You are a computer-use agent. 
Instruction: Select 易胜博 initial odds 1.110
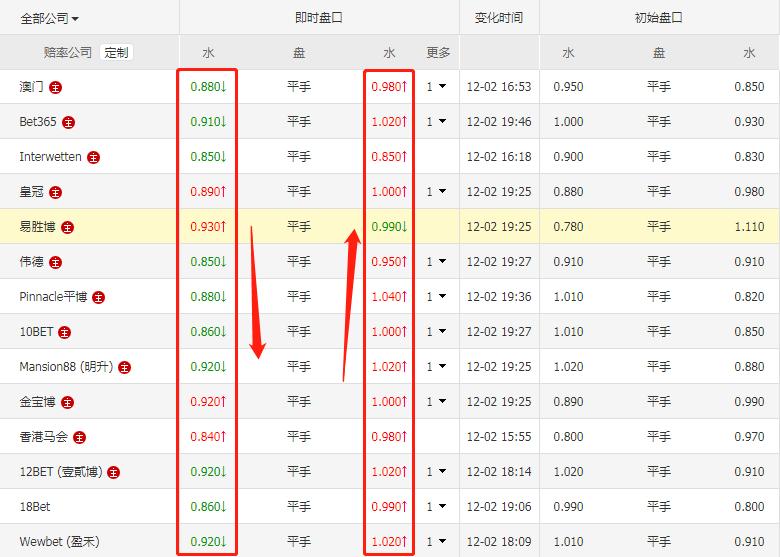click(749, 227)
